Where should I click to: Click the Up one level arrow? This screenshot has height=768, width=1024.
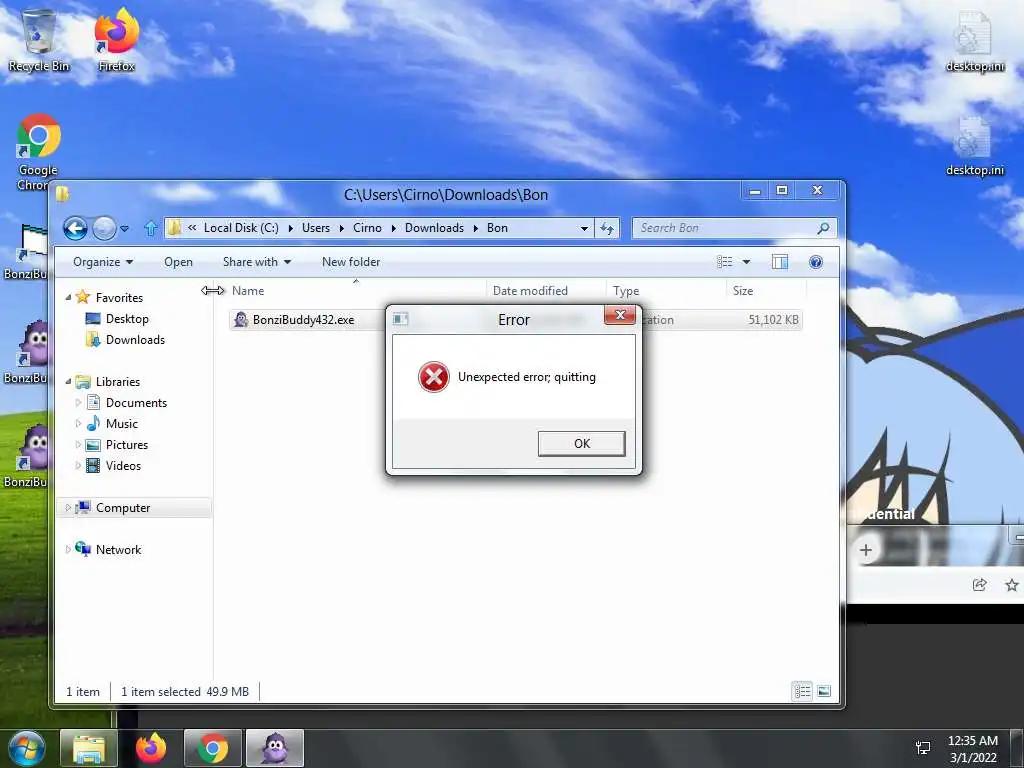point(150,228)
